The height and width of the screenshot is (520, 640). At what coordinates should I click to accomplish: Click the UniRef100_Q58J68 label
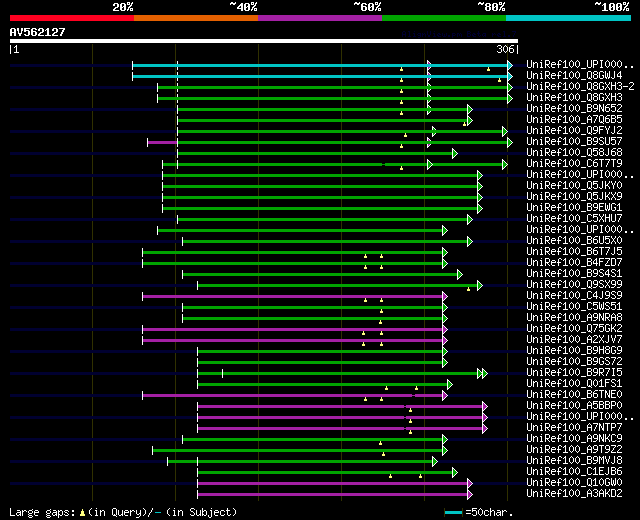[574, 152]
